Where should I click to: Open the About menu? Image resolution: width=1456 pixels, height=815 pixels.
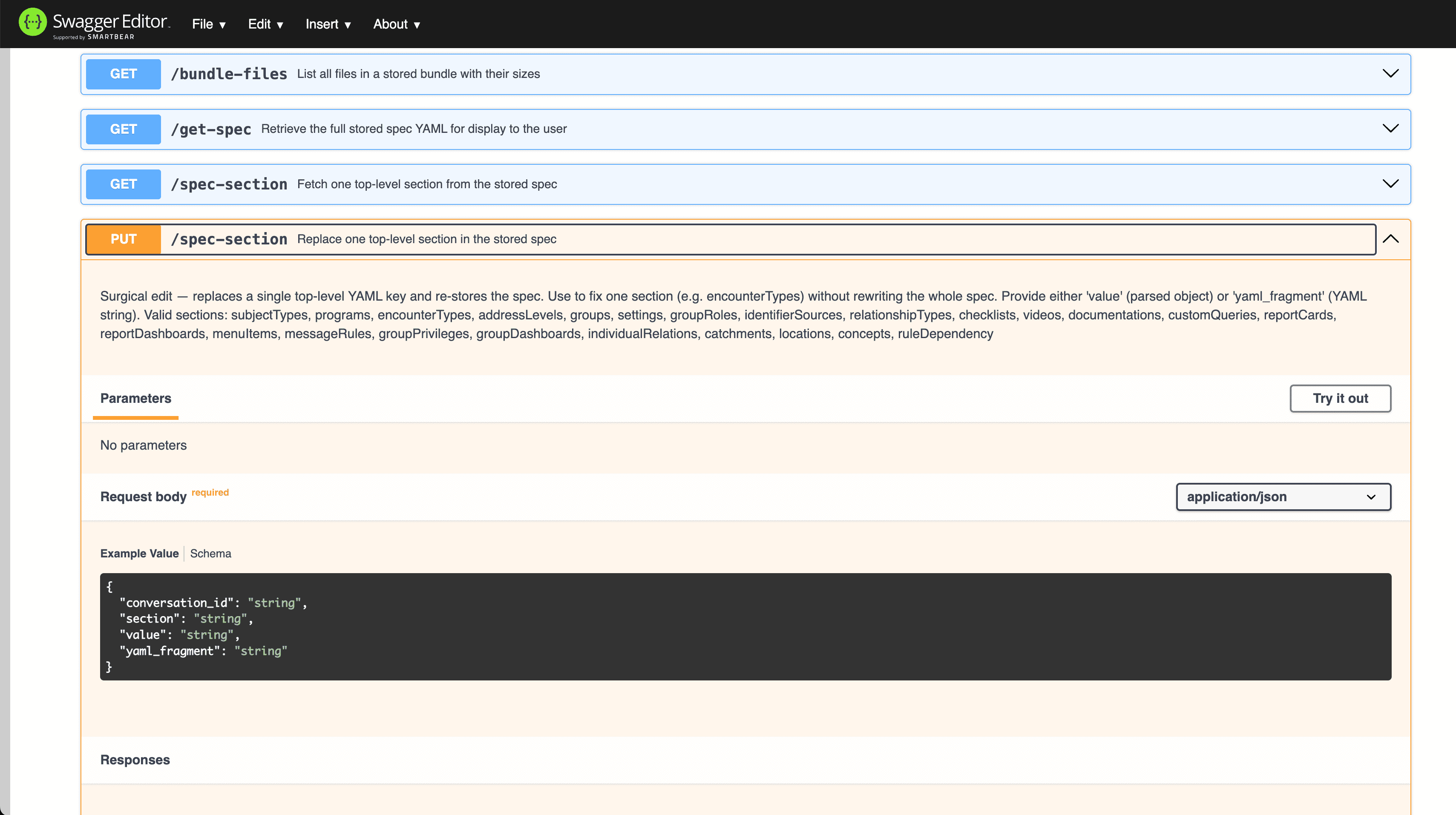pyautogui.click(x=396, y=24)
